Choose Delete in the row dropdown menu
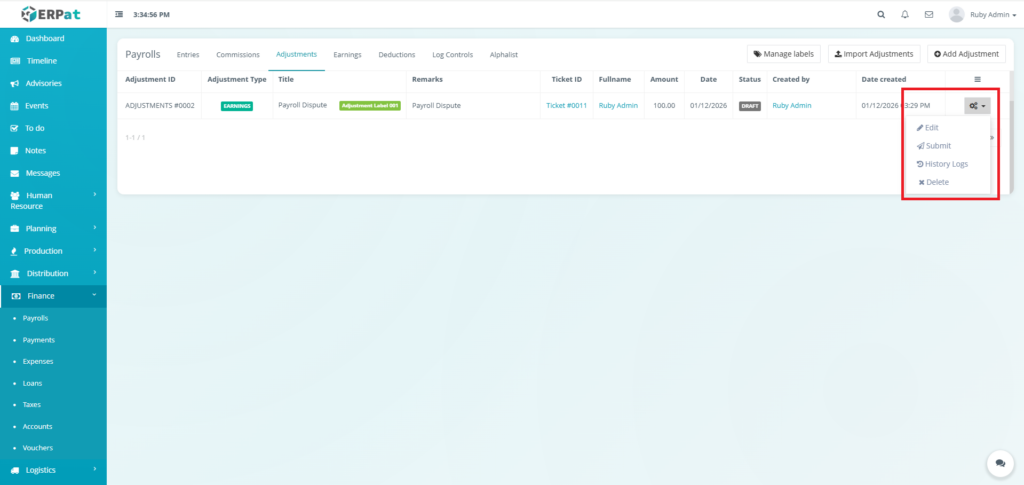The height and width of the screenshot is (485, 1024). point(936,182)
